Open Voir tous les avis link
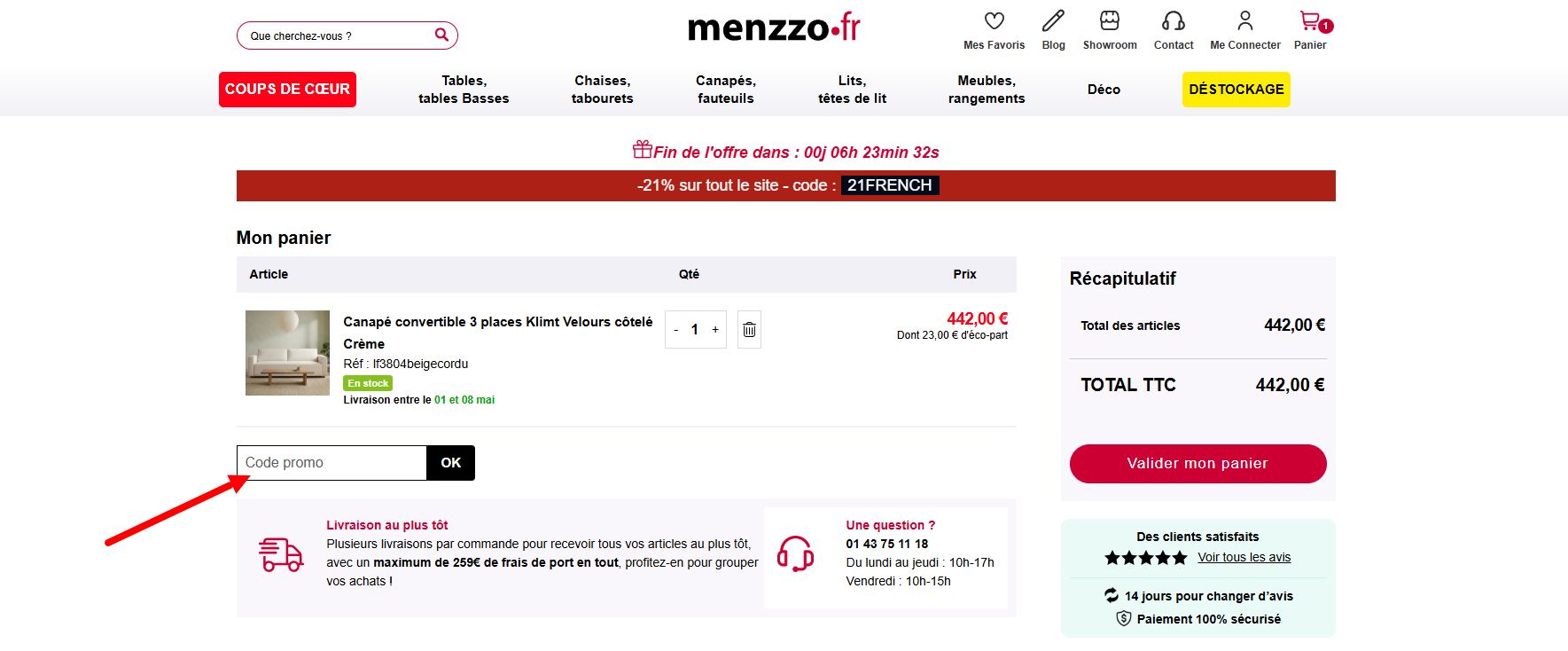This screenshot has height=651, width=1568. pos(1244,557)
